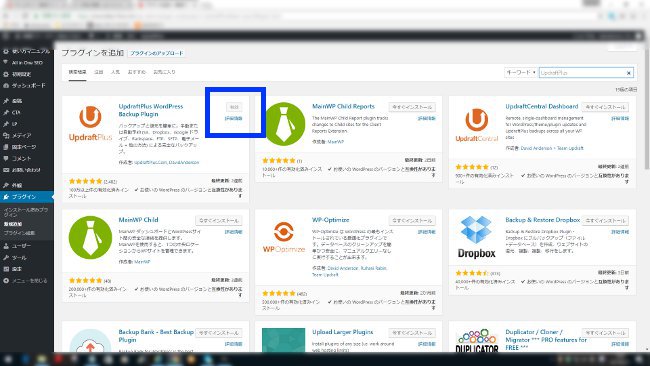650x366 pixels.
Task: Open the 設定 settings menu icon
Action: click(6, 269)
